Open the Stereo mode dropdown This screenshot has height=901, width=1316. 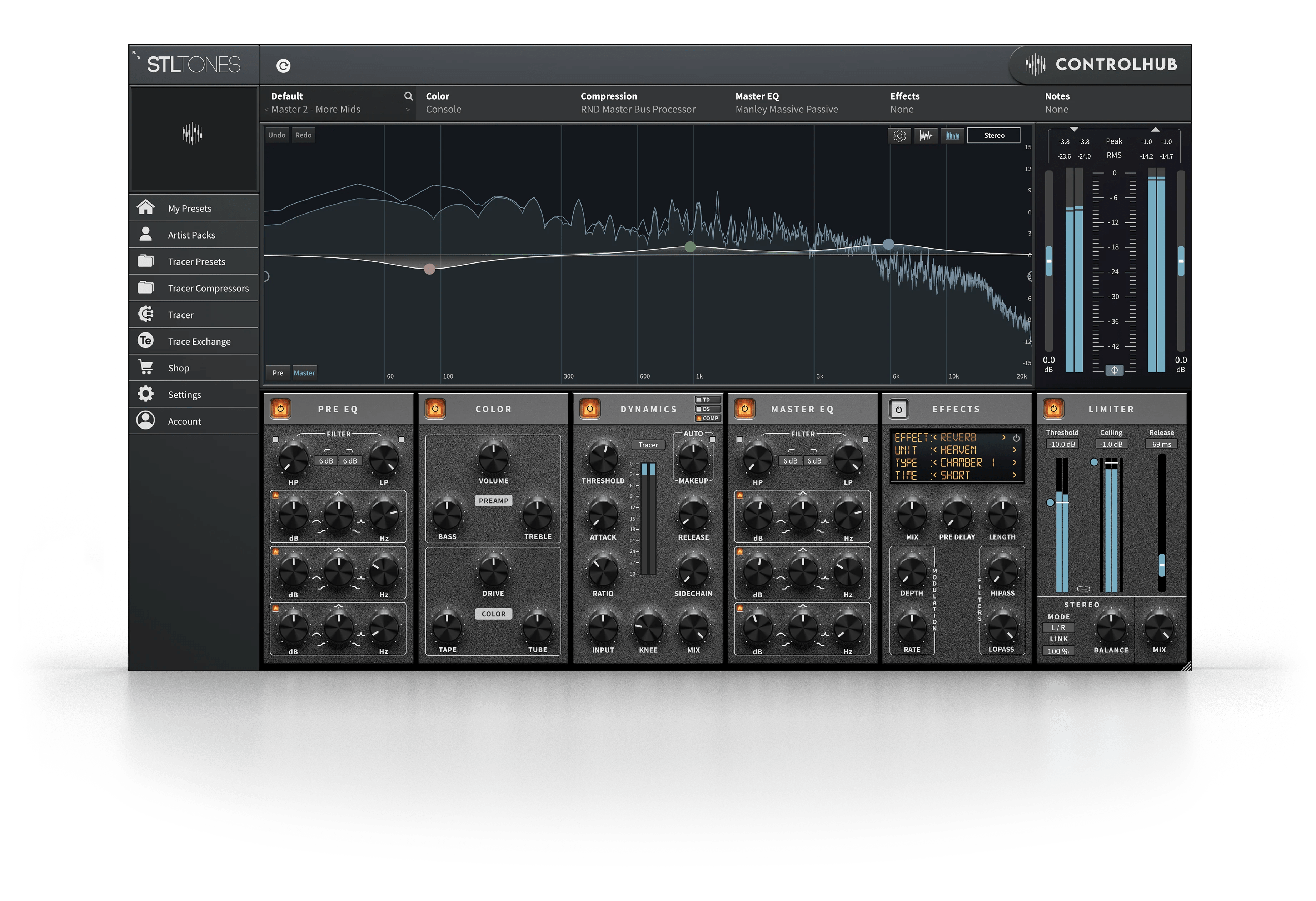pyautogui.click(x=994, y=136)
